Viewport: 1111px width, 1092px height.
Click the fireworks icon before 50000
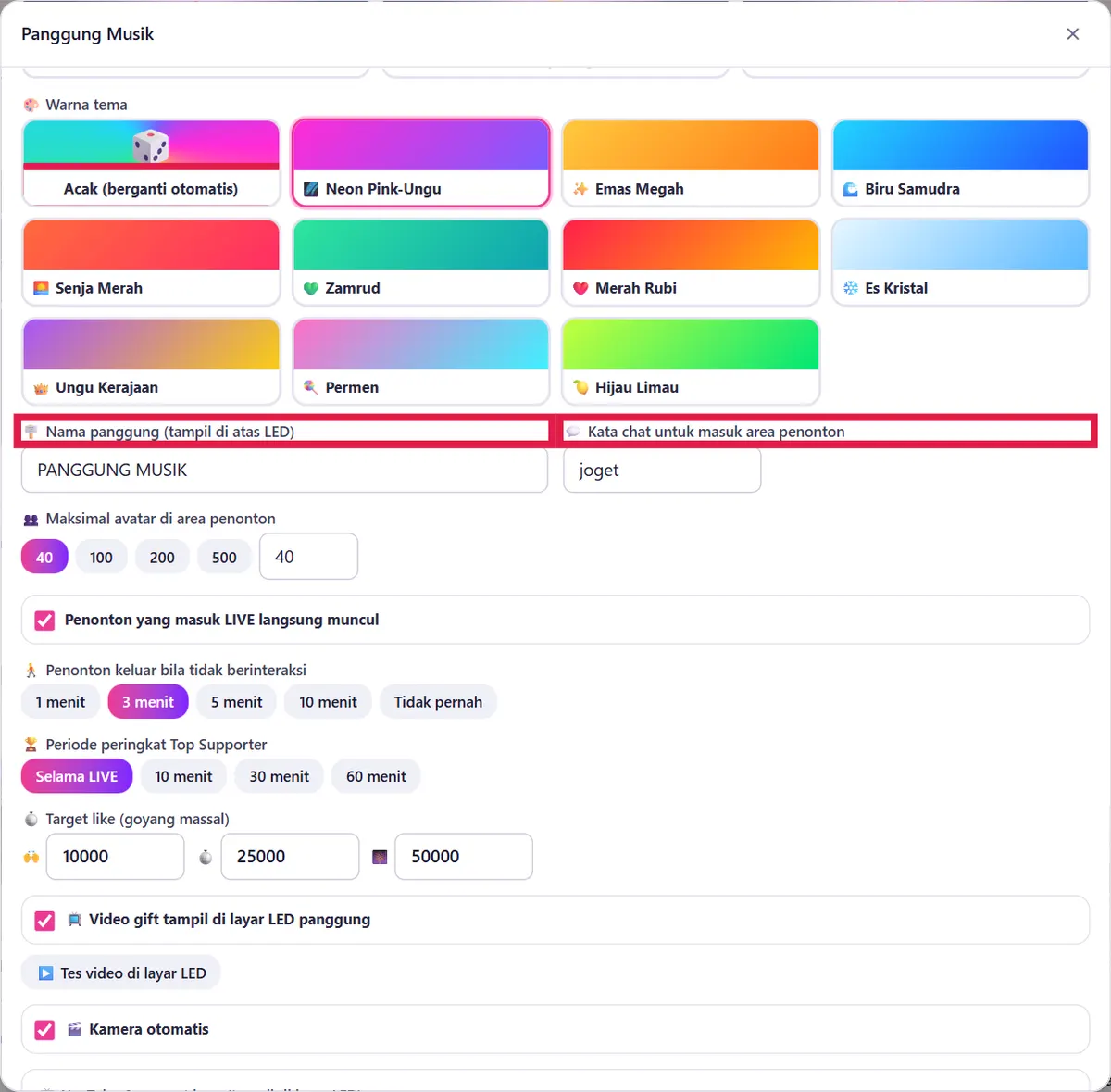pos(380,857)
